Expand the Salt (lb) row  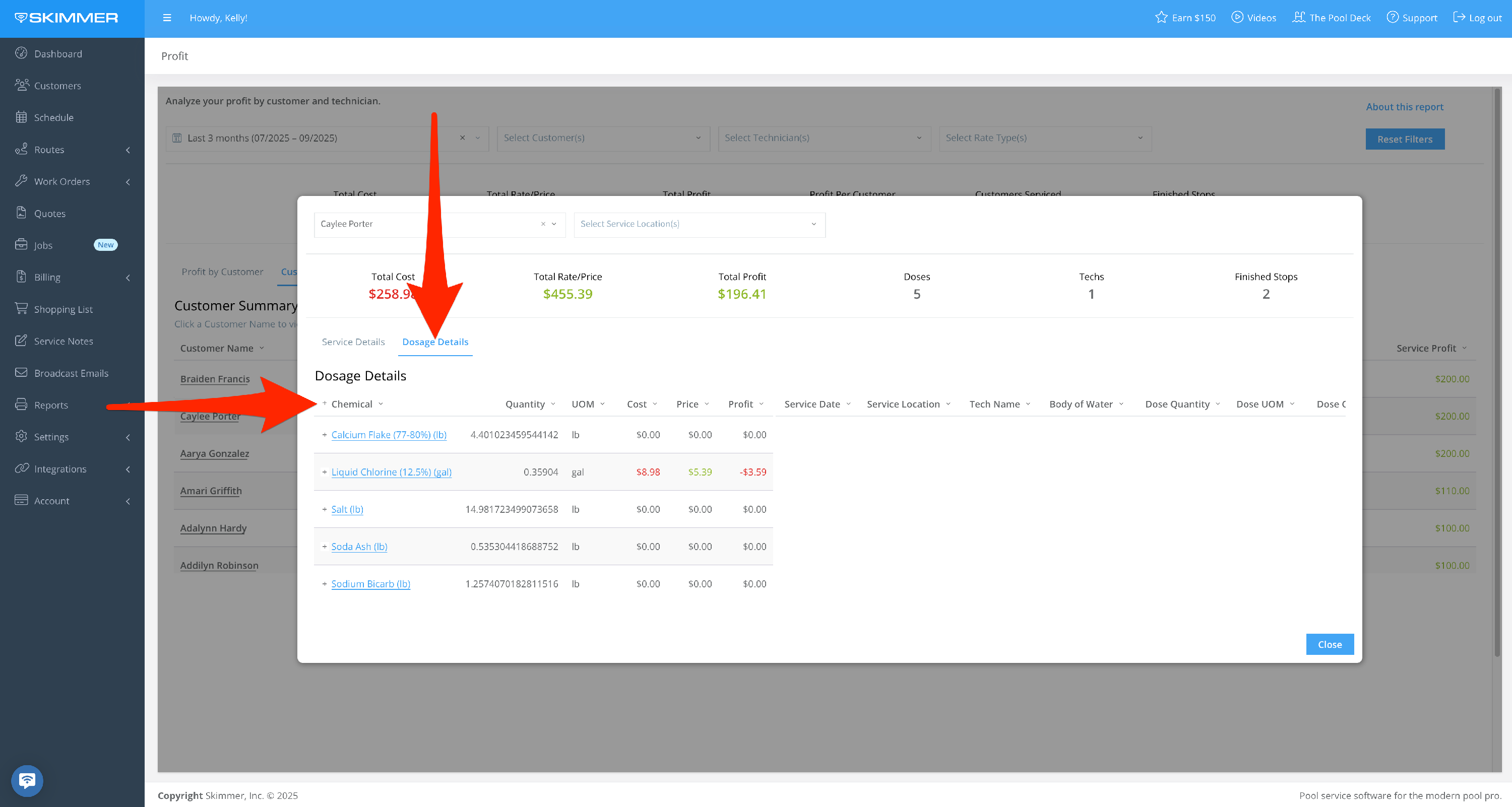click(x=324, y=509)
